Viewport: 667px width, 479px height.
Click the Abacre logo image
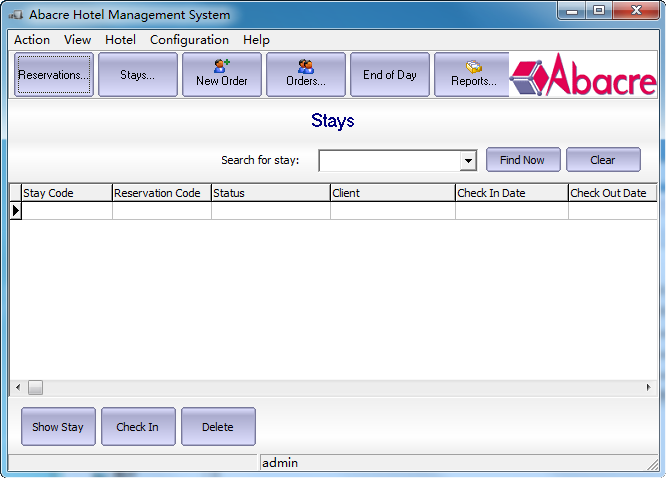(x=583, y=75)
